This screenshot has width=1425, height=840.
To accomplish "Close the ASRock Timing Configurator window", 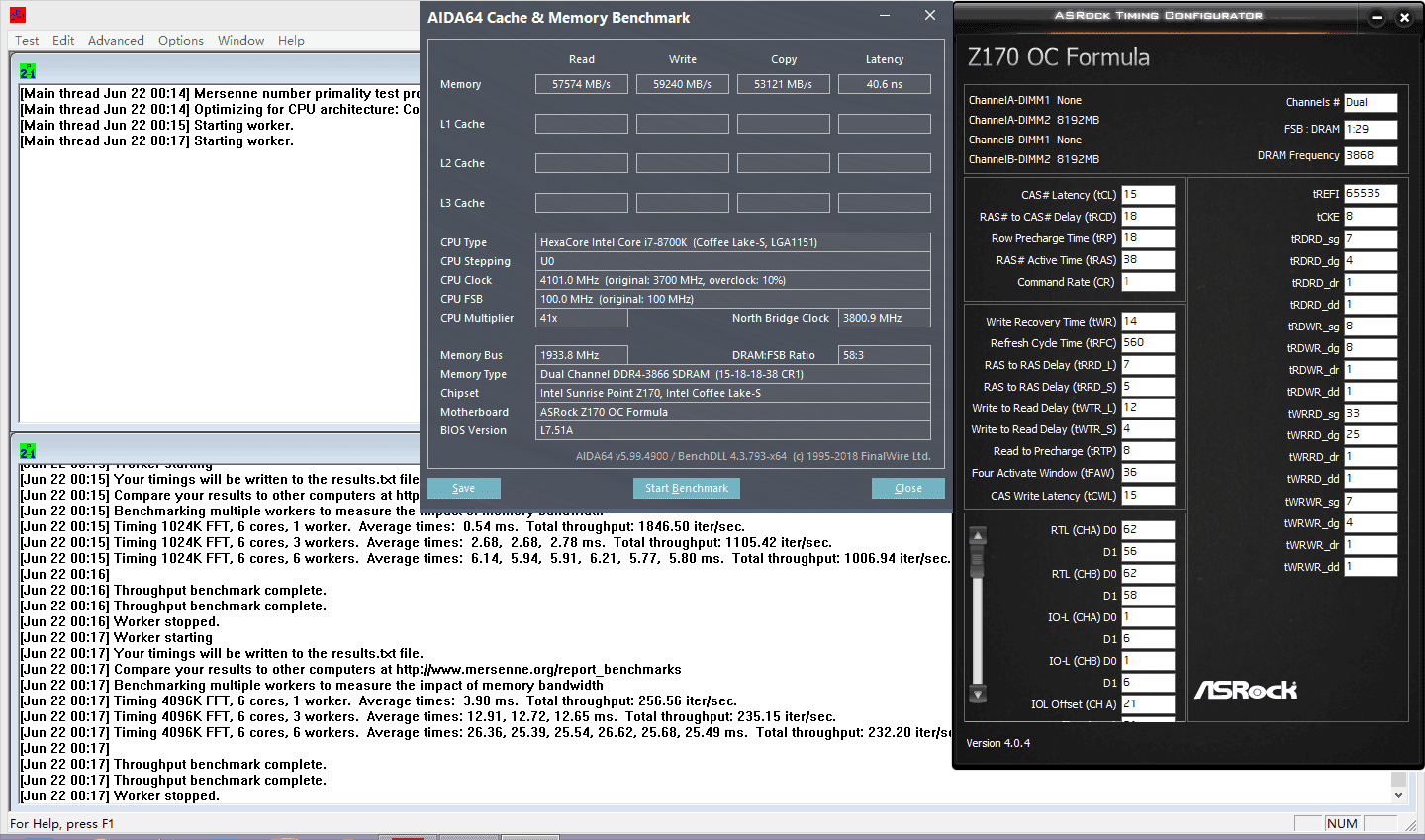I will (1404, 17).
